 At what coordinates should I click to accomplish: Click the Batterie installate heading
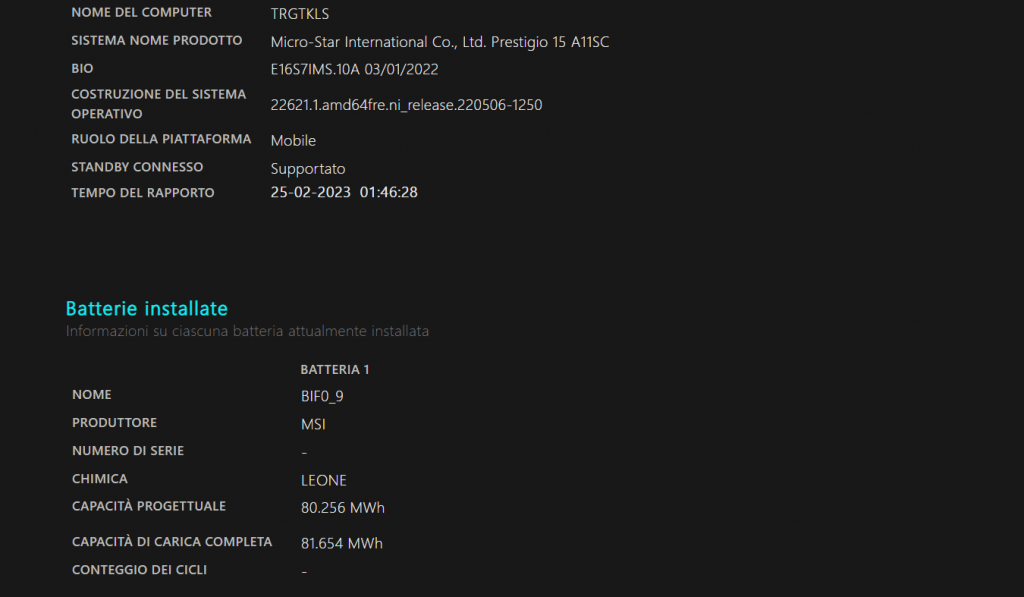coord(146,308)
